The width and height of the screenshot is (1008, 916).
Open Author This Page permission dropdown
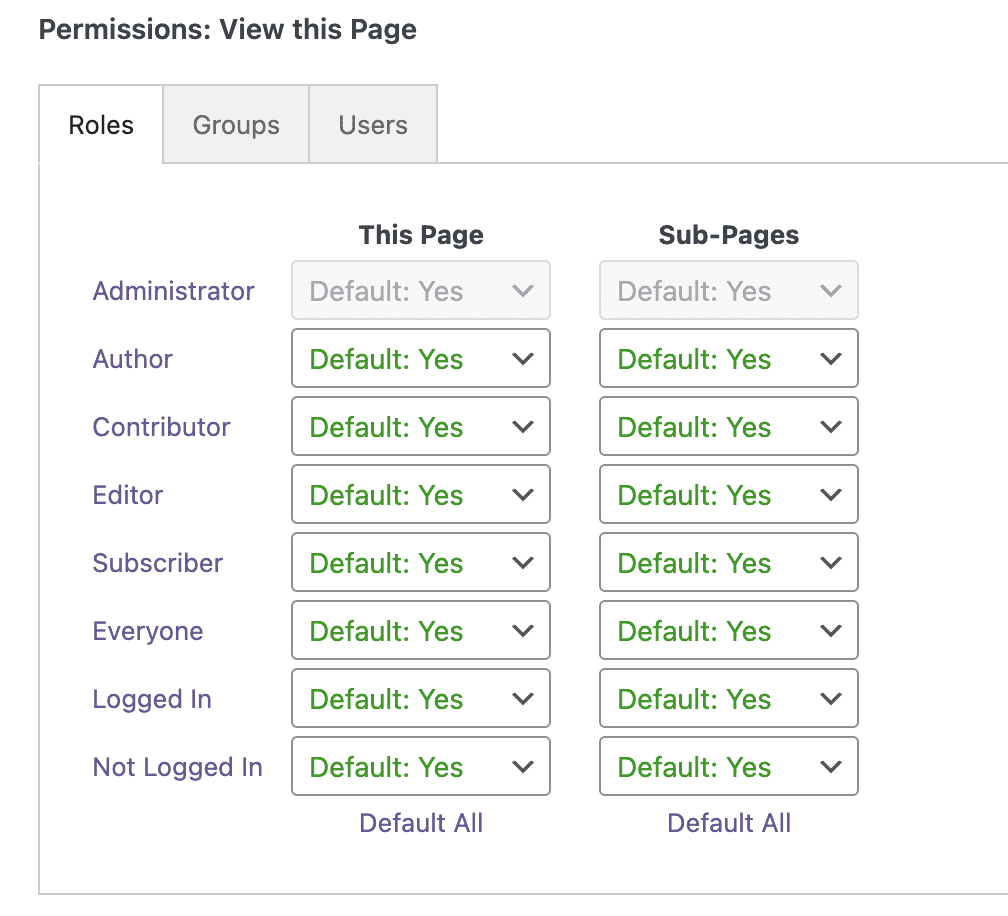point(421,359)
